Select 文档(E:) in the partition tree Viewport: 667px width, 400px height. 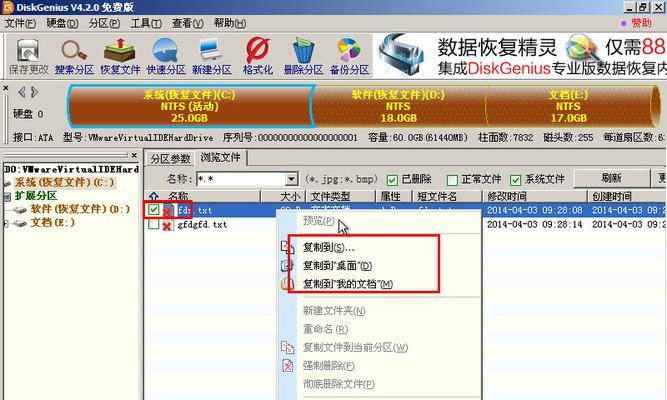pos(53,223)
